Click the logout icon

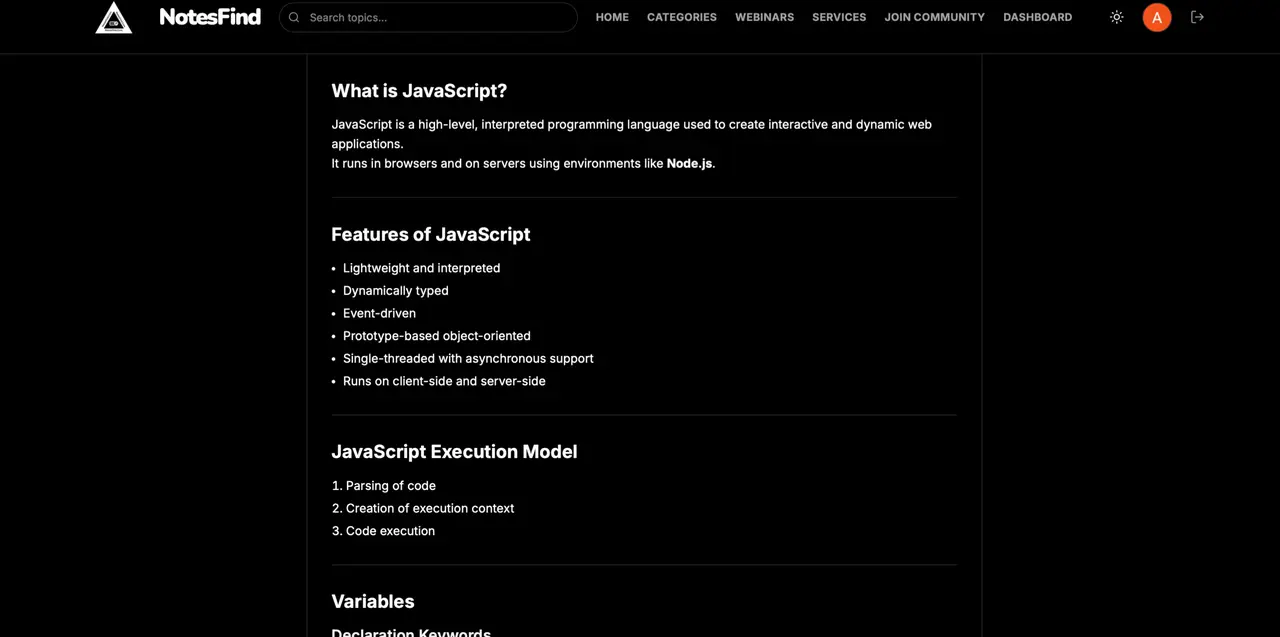[1197, 17]
